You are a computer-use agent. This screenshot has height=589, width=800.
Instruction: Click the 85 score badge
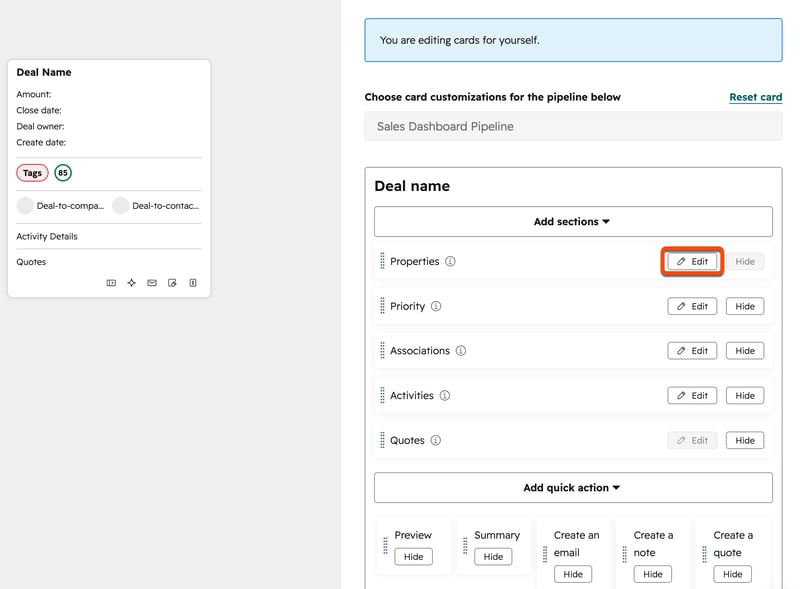63,173
